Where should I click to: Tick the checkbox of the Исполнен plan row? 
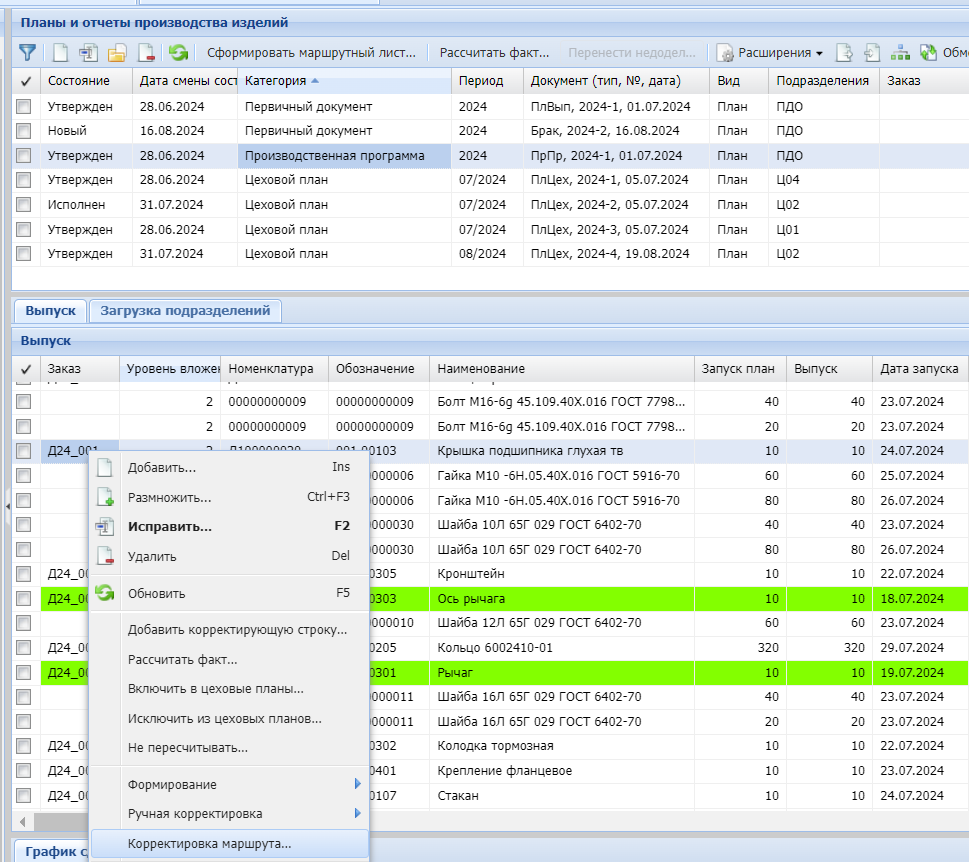[24, 205]
